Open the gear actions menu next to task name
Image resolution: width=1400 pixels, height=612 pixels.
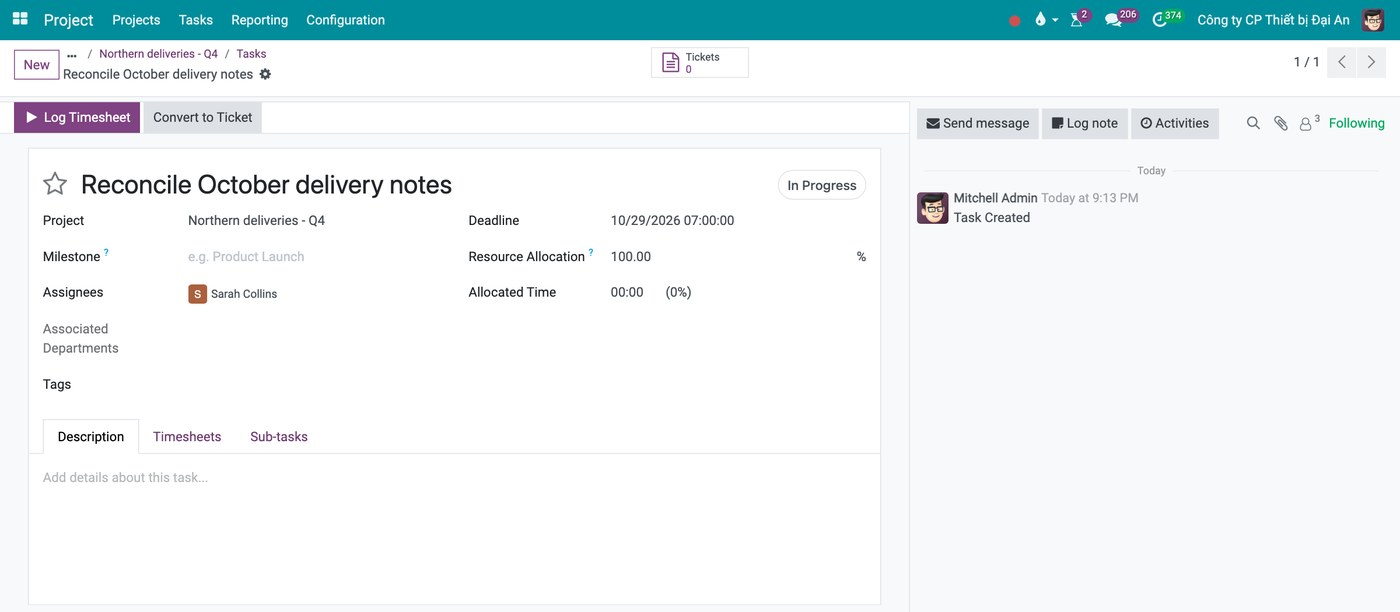pyautogui.click(x=265, y=74)
